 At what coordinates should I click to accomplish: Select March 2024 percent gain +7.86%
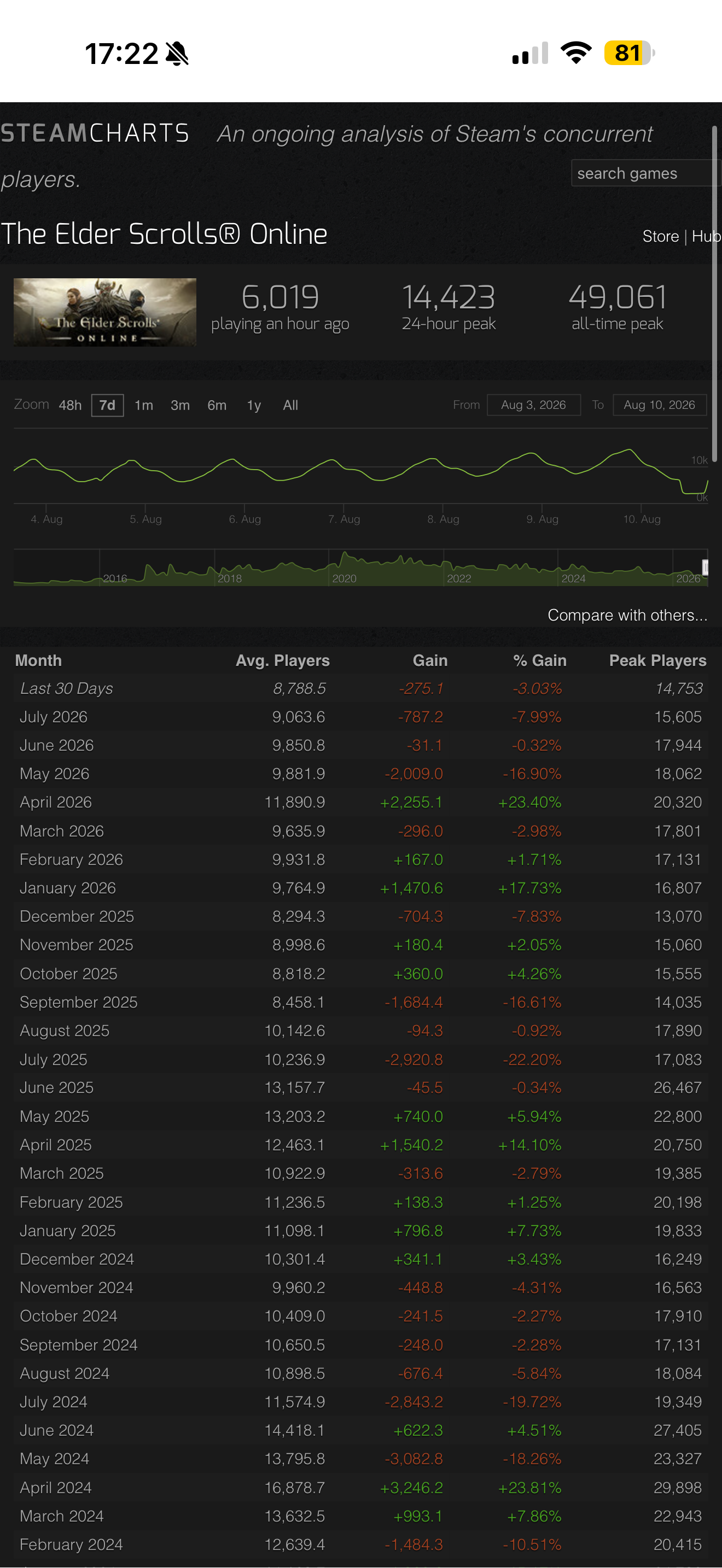click(x=534, y=1516)
